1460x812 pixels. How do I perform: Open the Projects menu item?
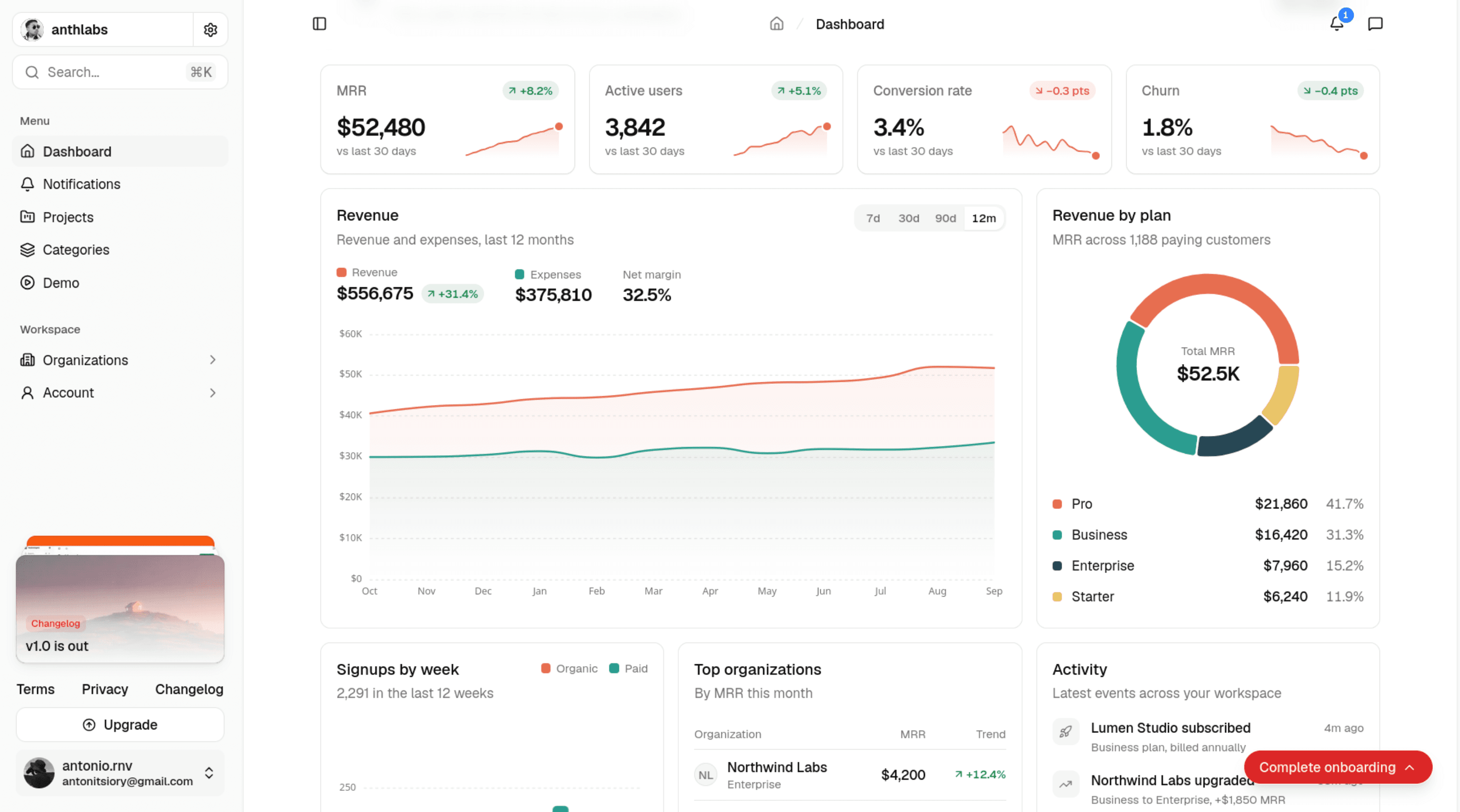[x=120, y=217]
